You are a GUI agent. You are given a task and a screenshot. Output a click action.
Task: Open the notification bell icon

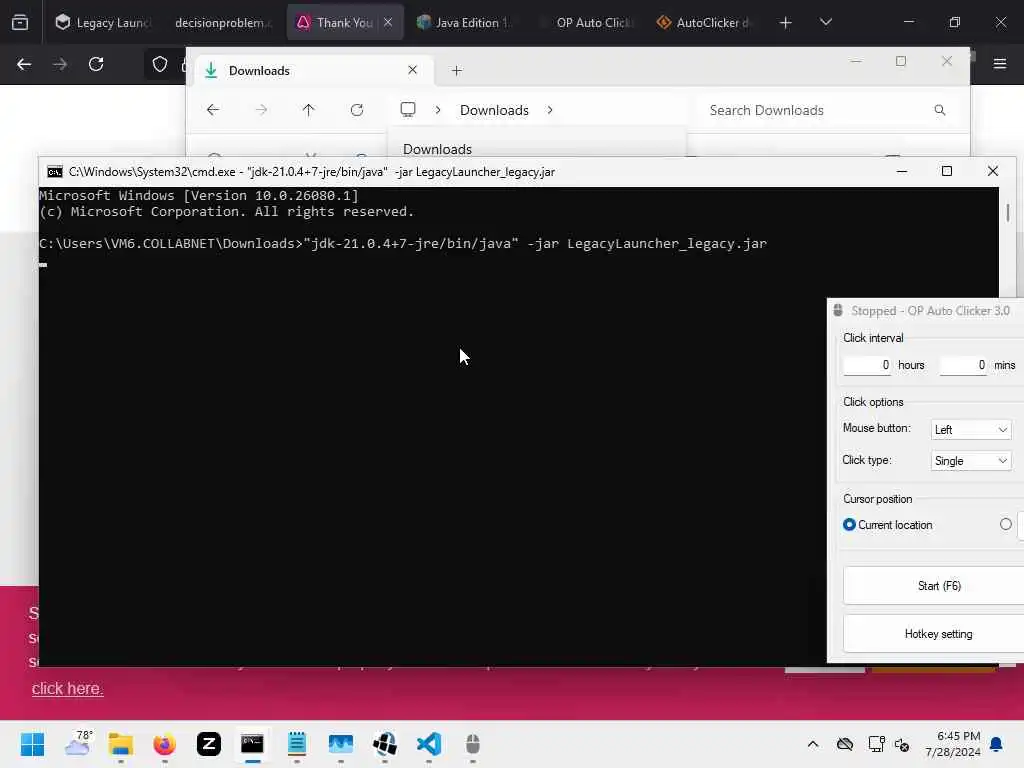pyautogui.click(x=997, y=744)
